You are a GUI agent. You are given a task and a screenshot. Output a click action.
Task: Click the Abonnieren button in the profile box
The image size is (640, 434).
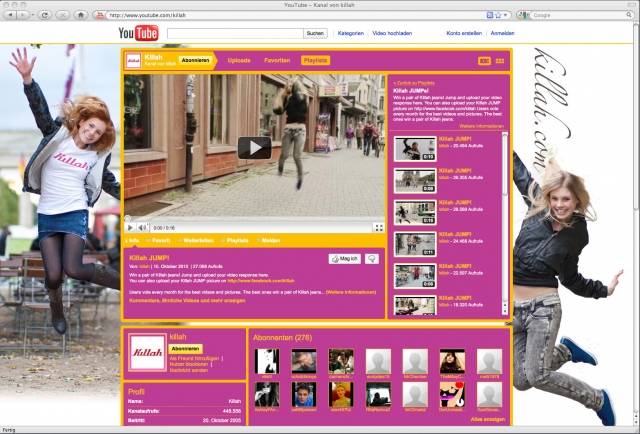[185, 349]
